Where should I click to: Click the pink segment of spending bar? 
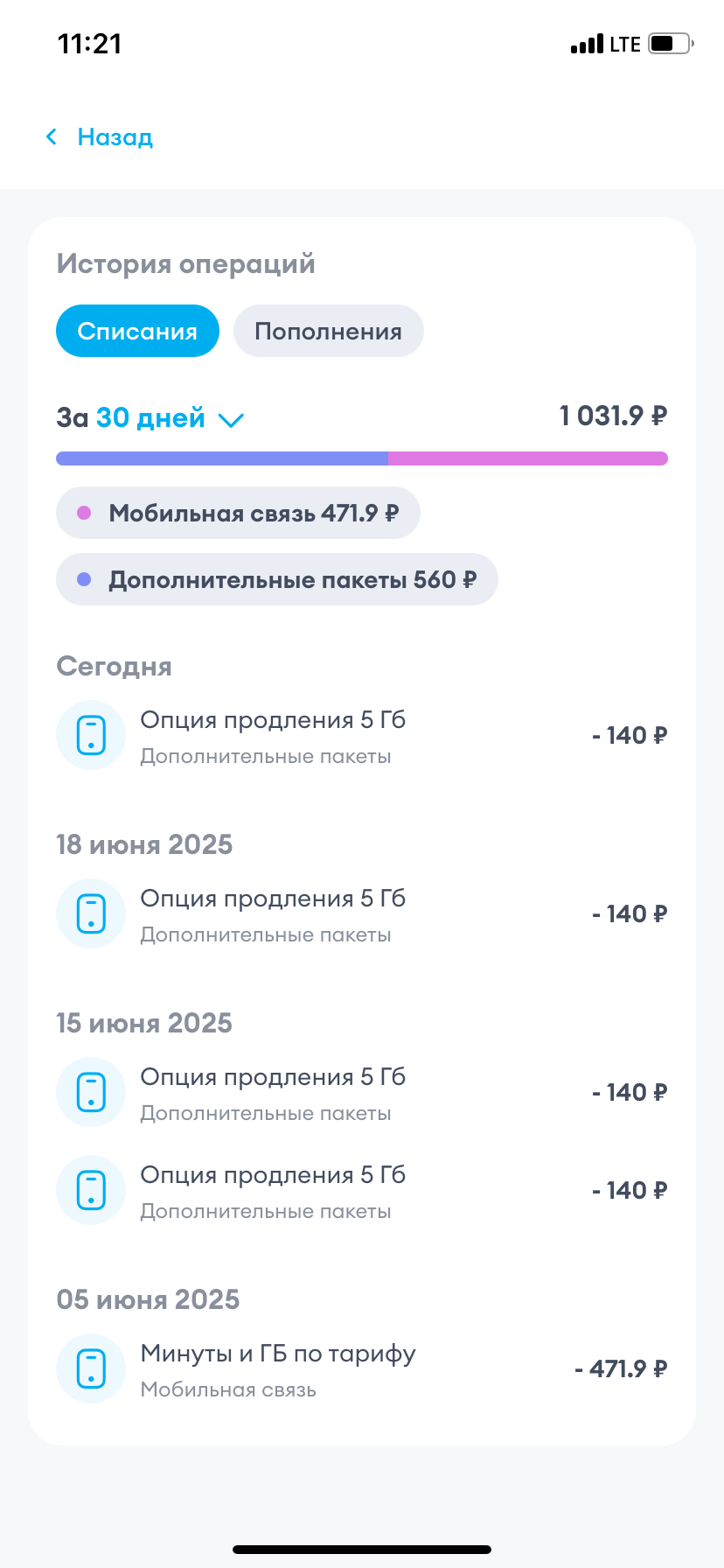coord(528,458)
